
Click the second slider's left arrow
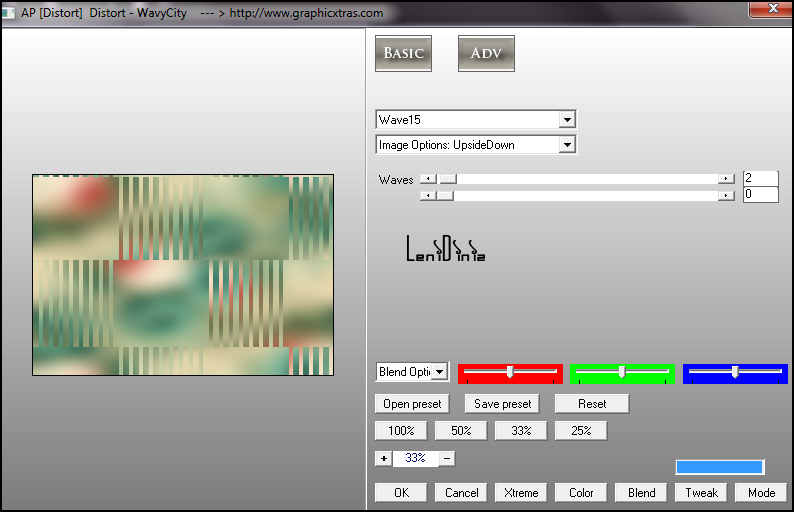(427, 196)
